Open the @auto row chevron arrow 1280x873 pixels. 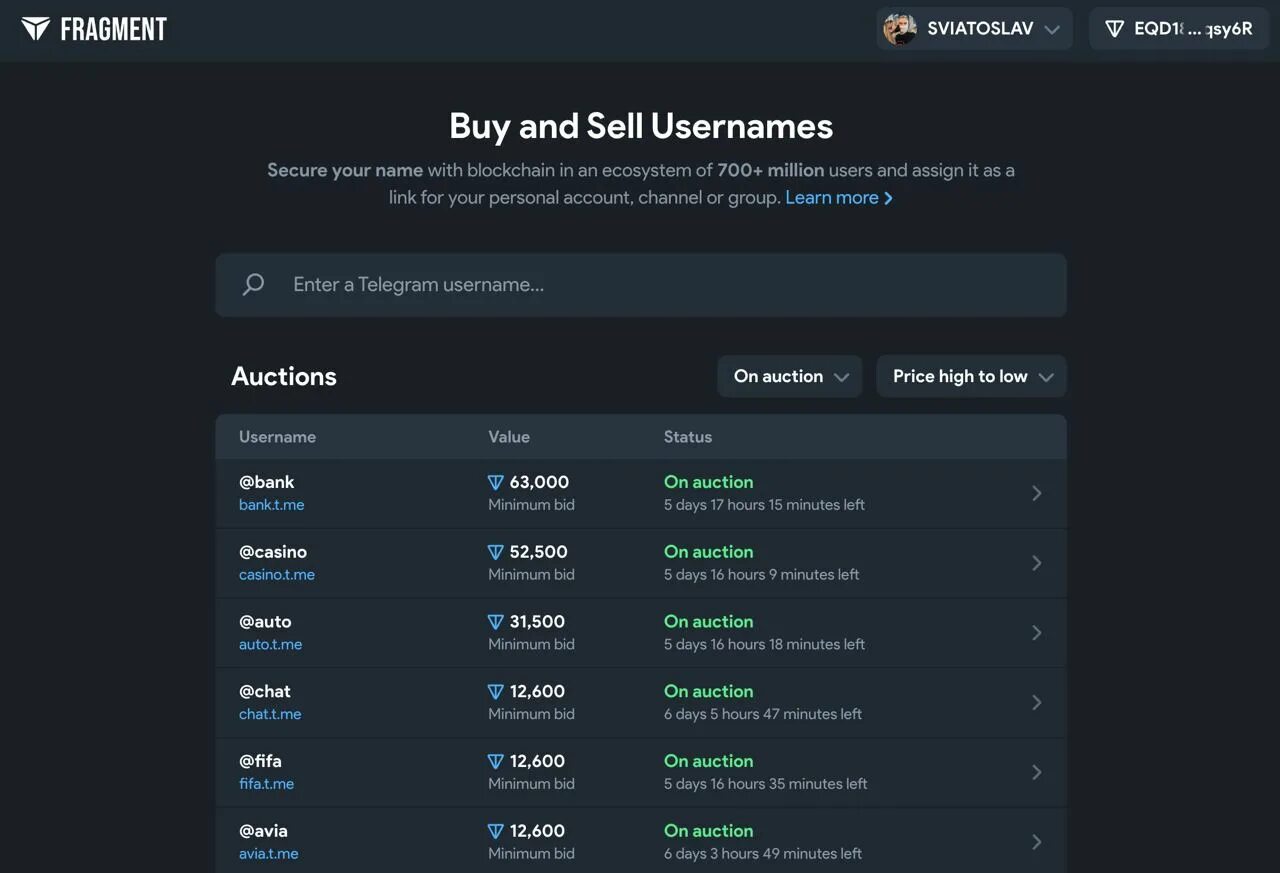tap(1037, 633)
